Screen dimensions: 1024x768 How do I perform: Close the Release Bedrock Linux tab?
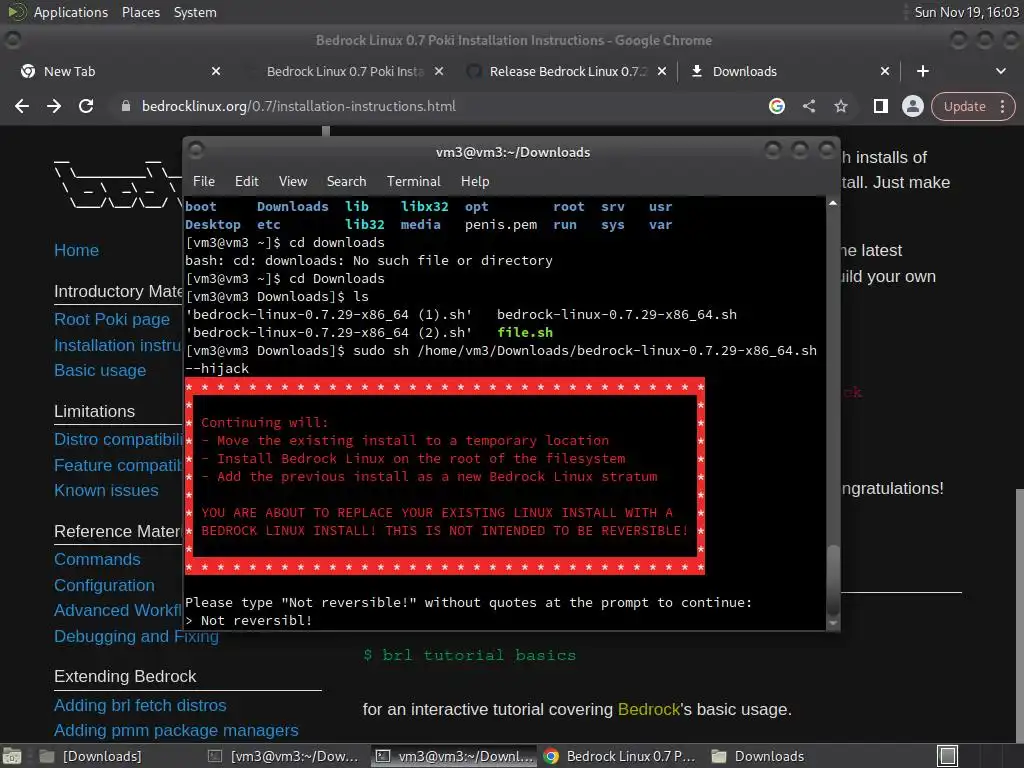tap(662, 71)
